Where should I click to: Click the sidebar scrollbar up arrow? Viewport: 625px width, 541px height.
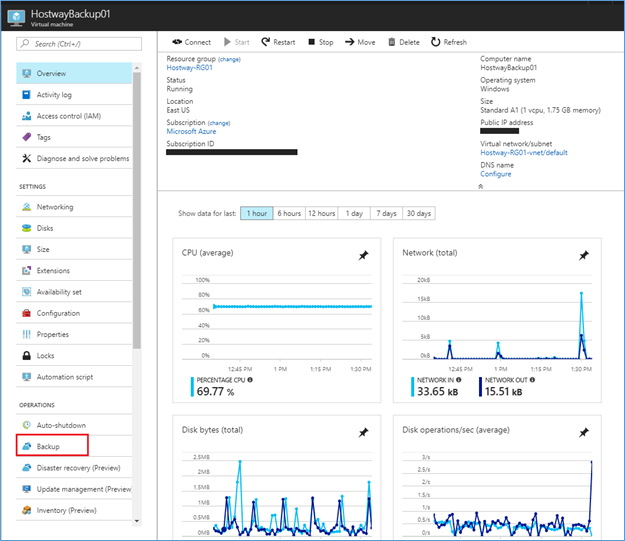point(137,68)
